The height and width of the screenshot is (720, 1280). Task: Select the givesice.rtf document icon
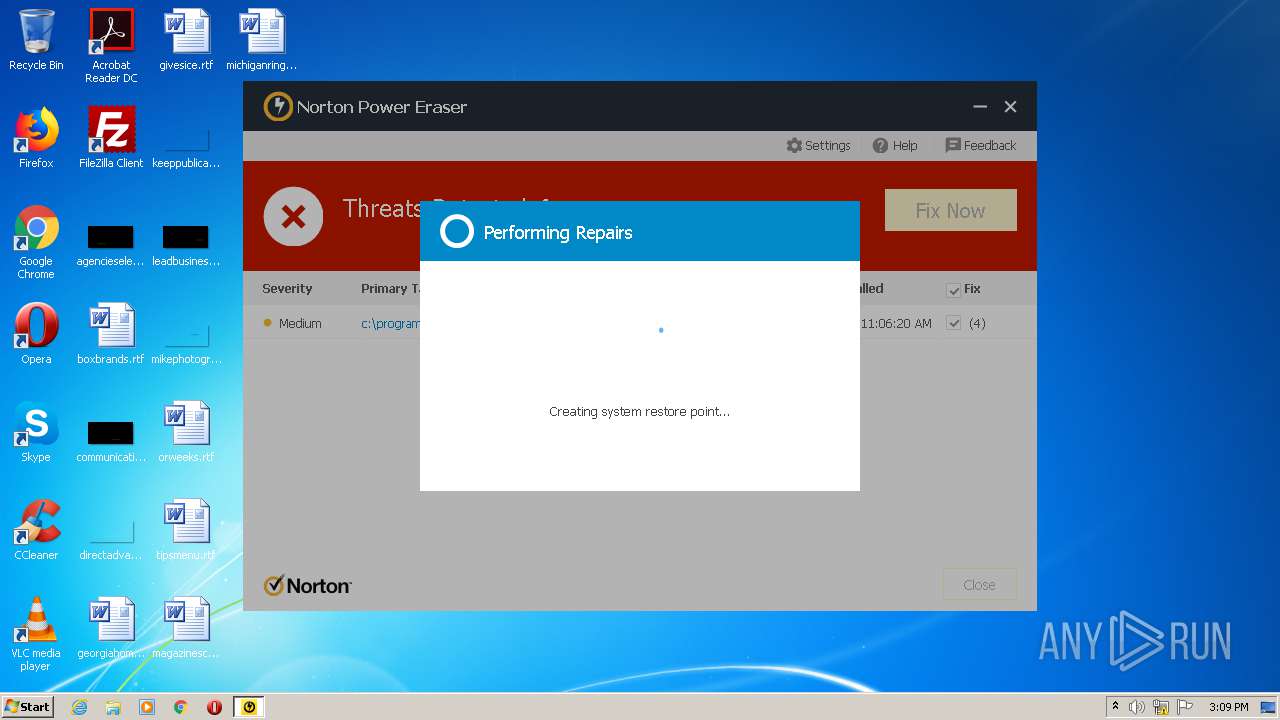tap(186, 41)
